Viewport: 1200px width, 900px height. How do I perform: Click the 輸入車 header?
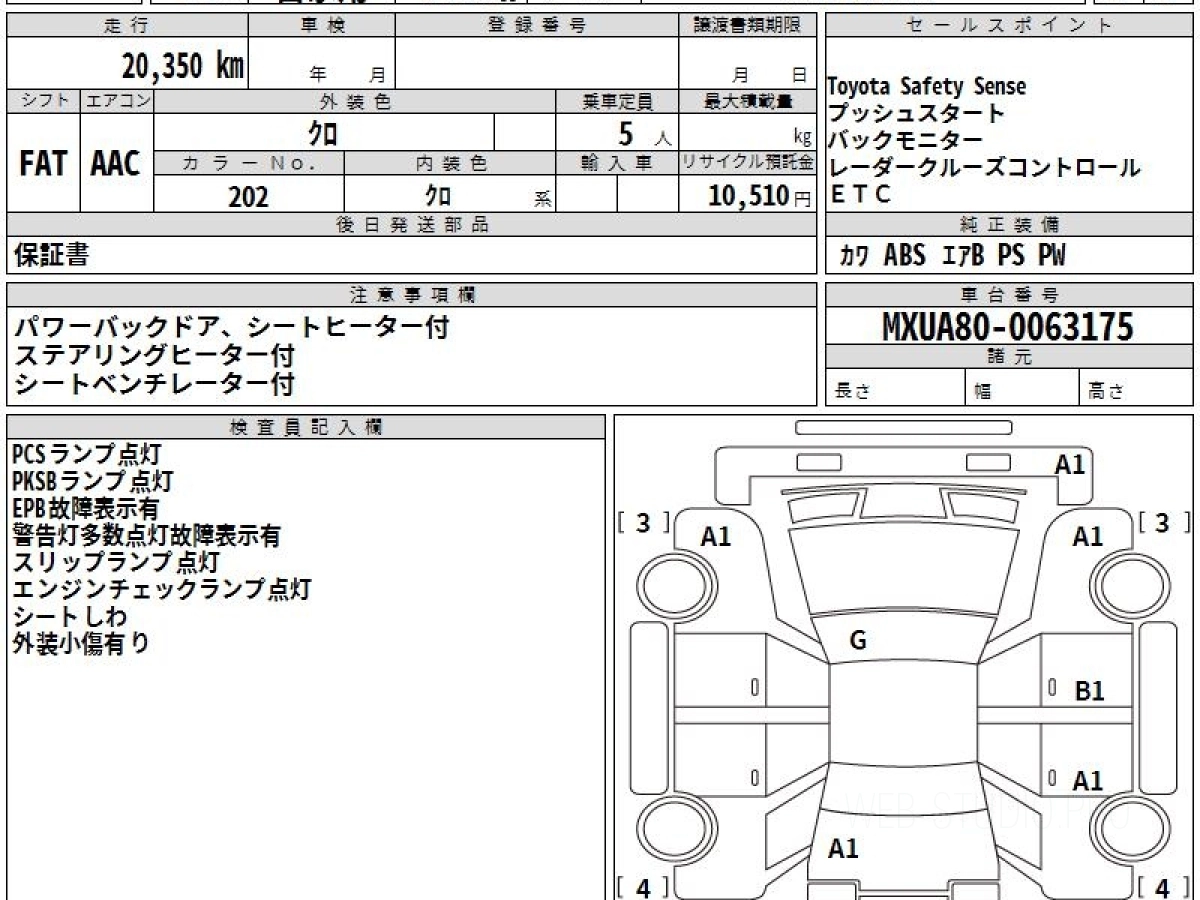(x=617, y=164)
